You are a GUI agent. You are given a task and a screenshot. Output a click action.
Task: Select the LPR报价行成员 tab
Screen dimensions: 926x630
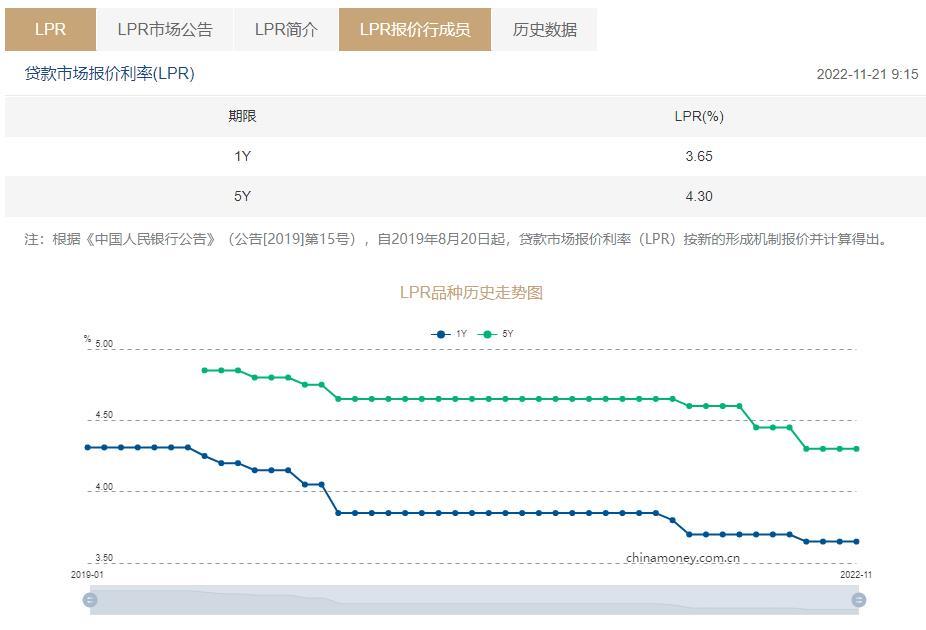(x=415, y=30)
